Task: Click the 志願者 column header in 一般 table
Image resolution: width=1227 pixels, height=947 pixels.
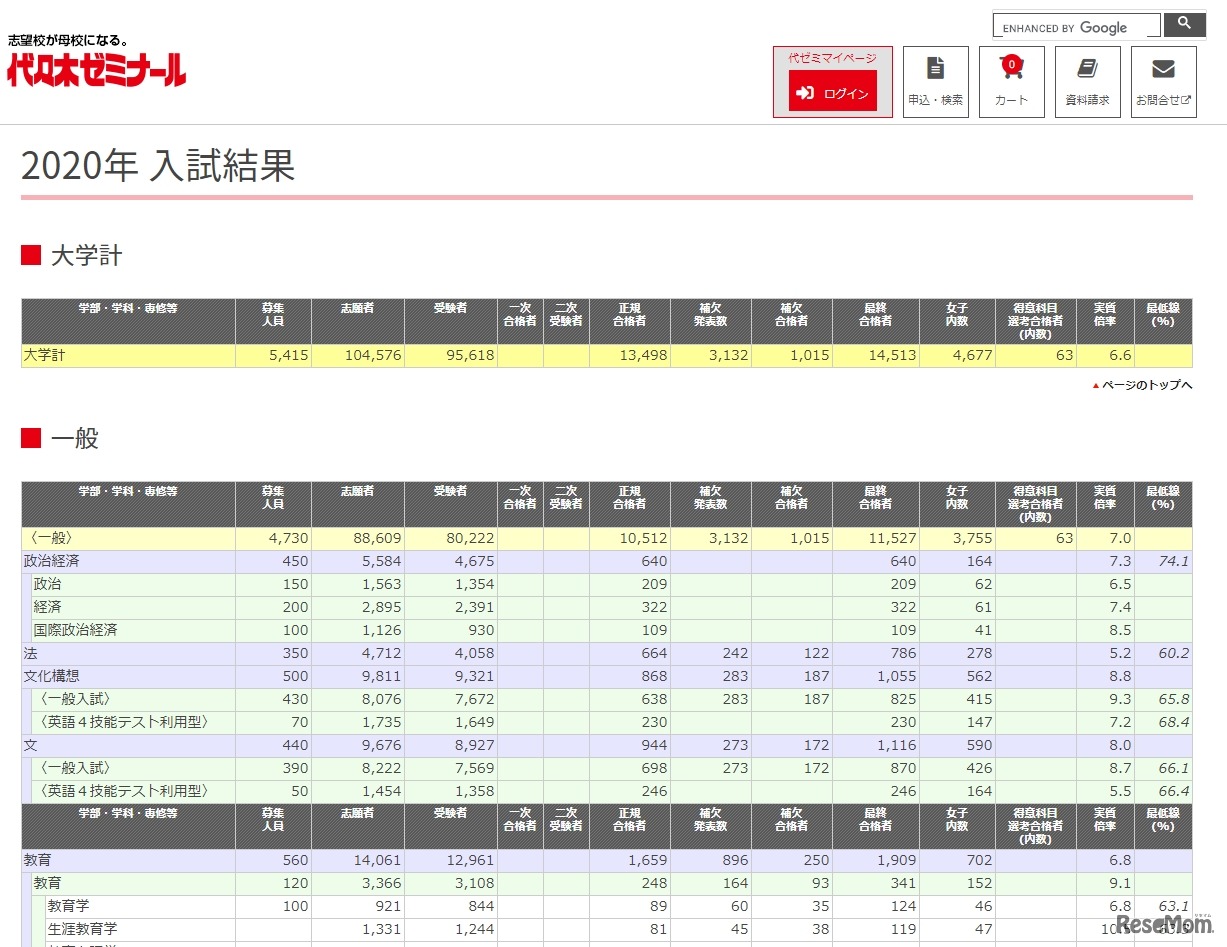Action: pos(358,491)
